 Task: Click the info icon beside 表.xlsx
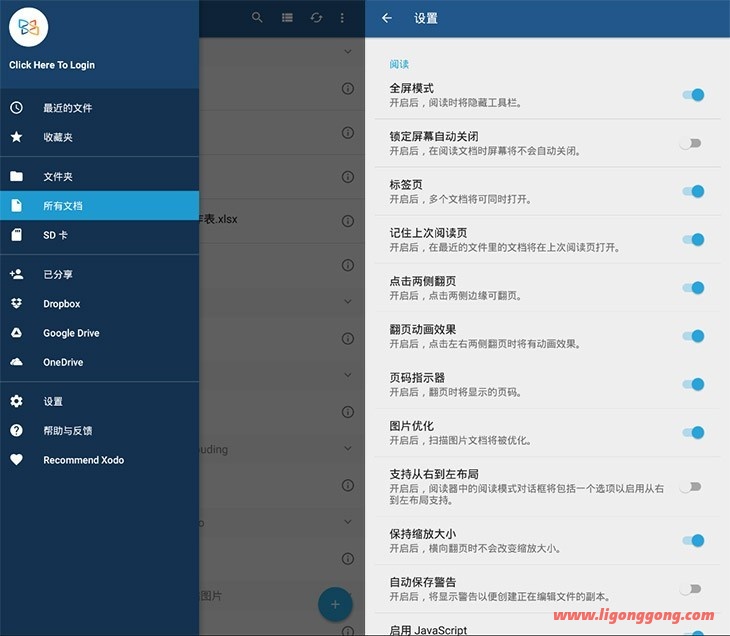pos(348,221)
